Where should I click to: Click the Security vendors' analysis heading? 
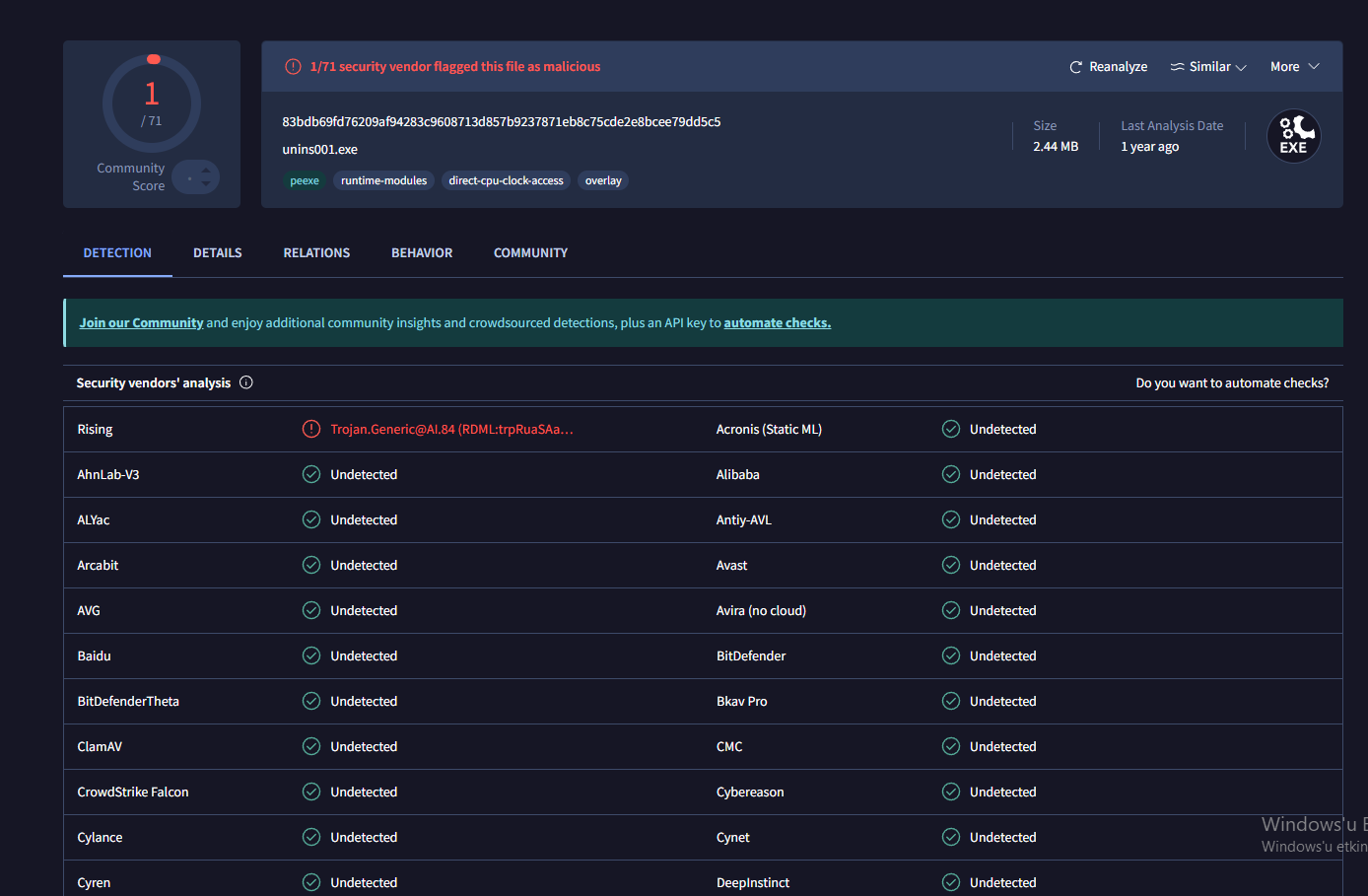[x=154, y=382]
